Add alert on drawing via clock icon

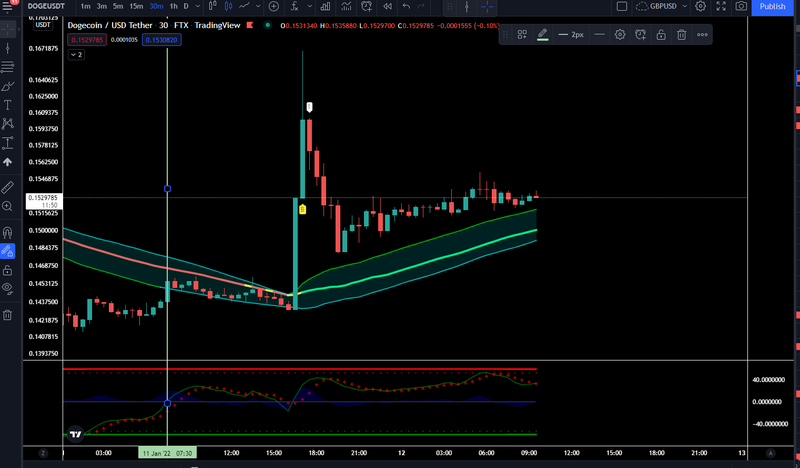[x=640, y=35]
